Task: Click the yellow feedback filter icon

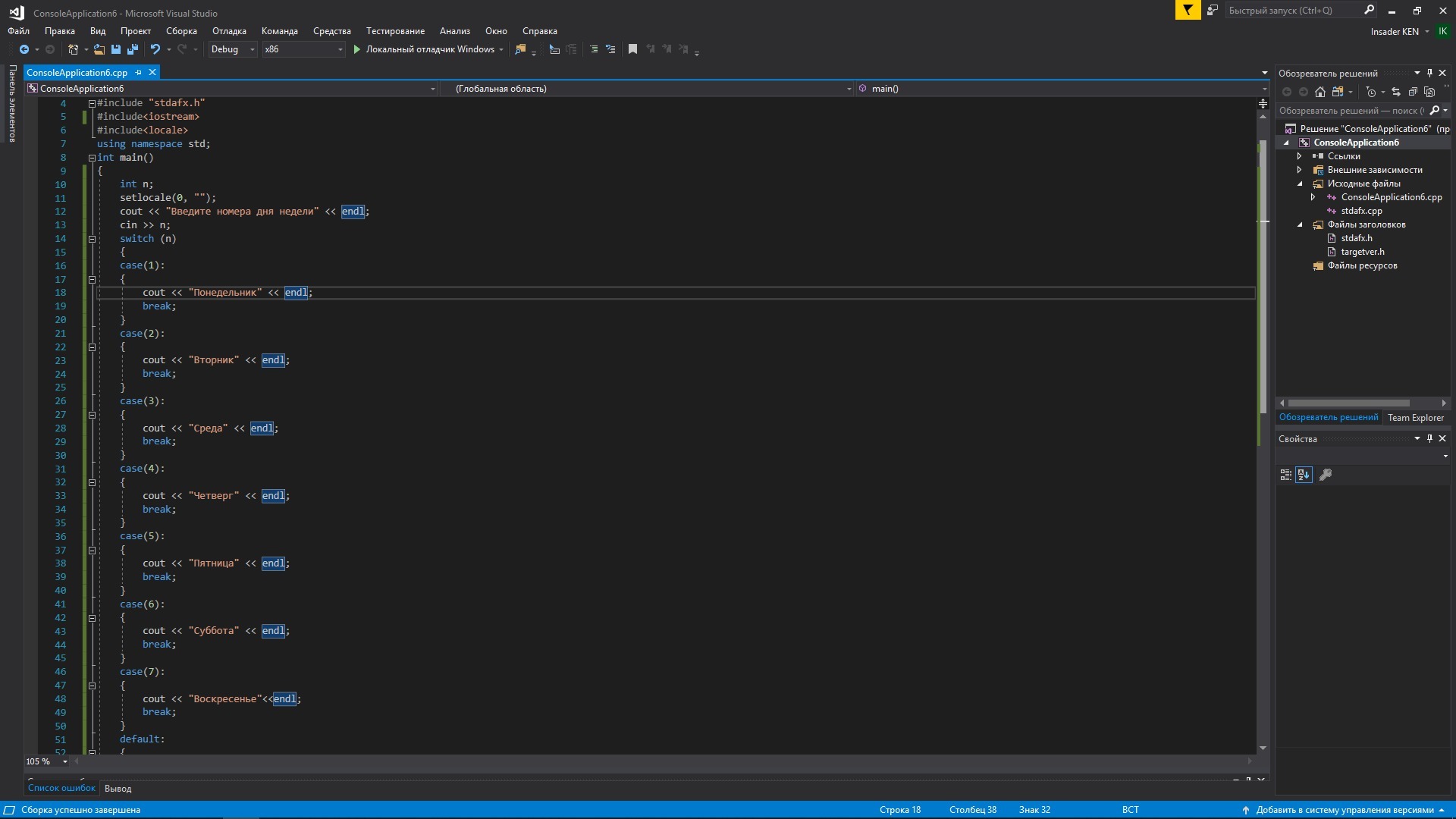Action: 1188,10
